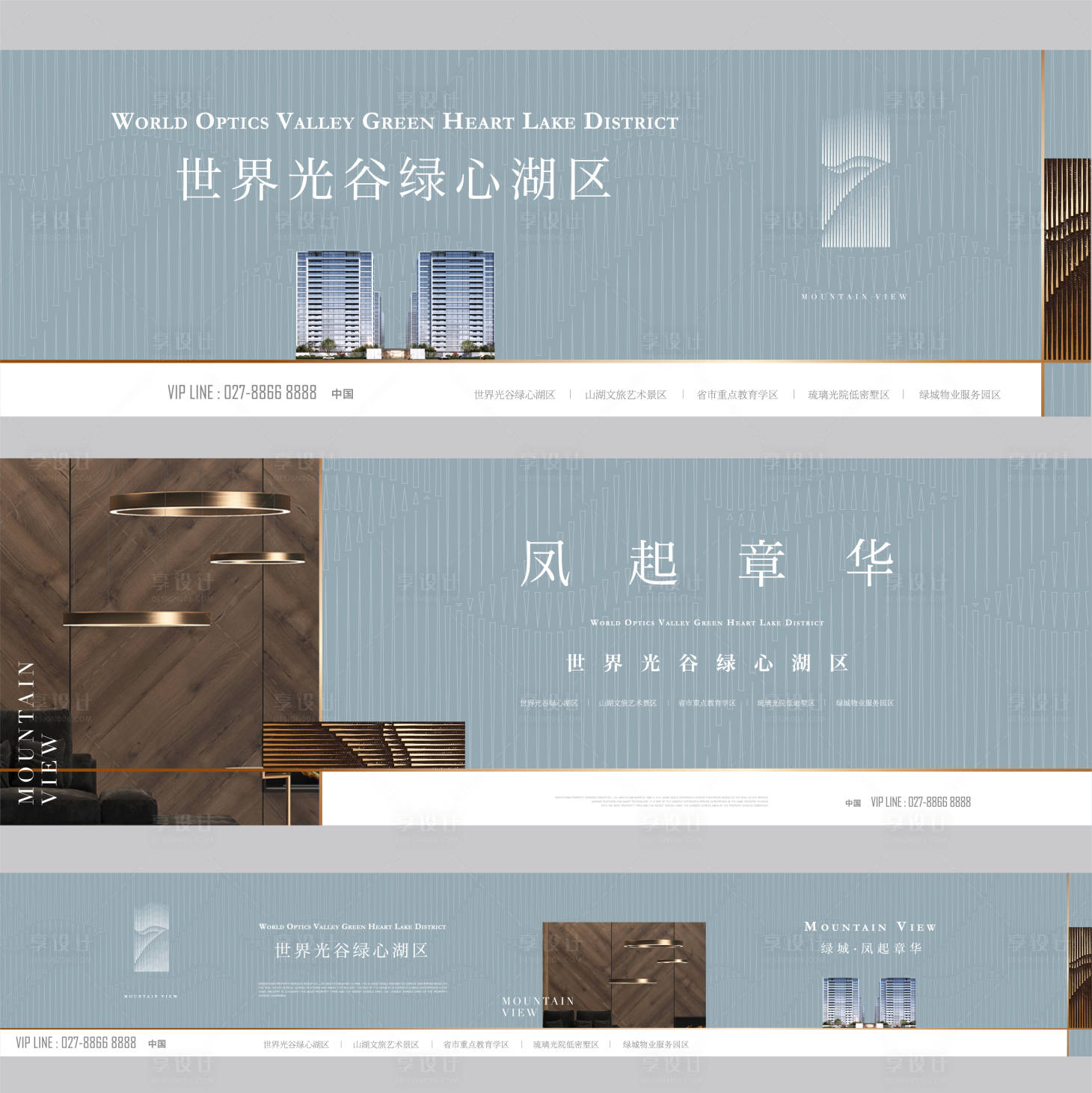Click the large gold ring pendant light

[200, 504]
